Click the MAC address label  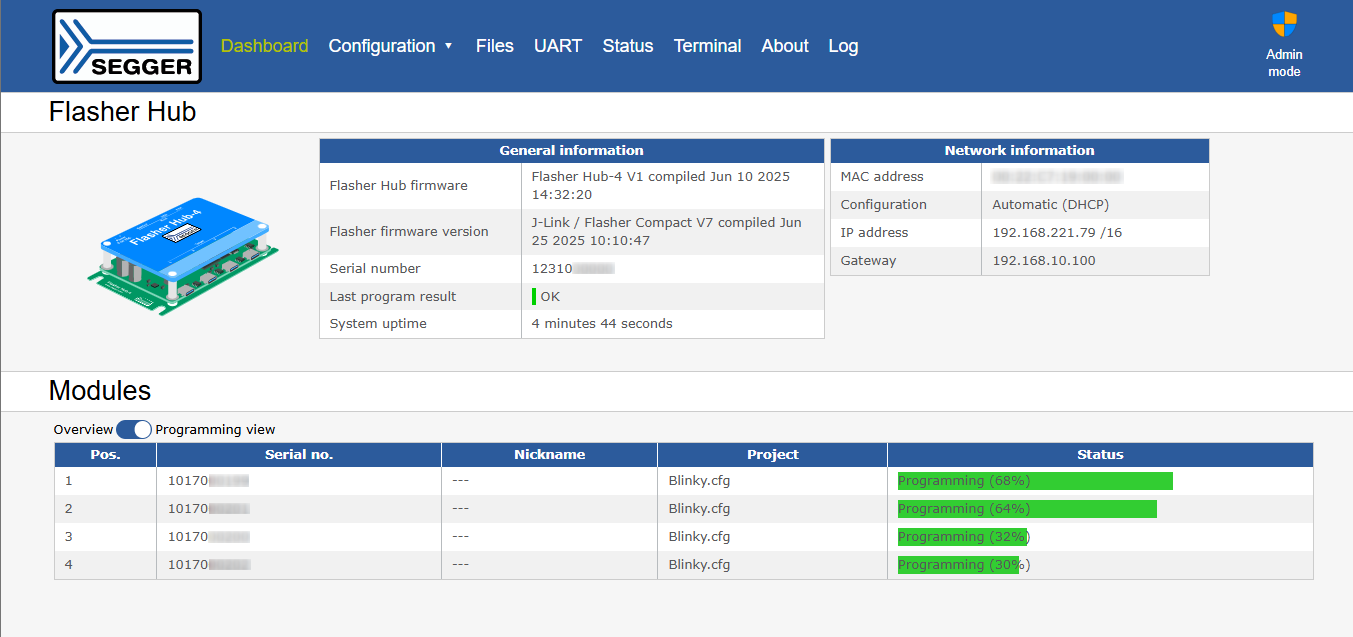882,177
